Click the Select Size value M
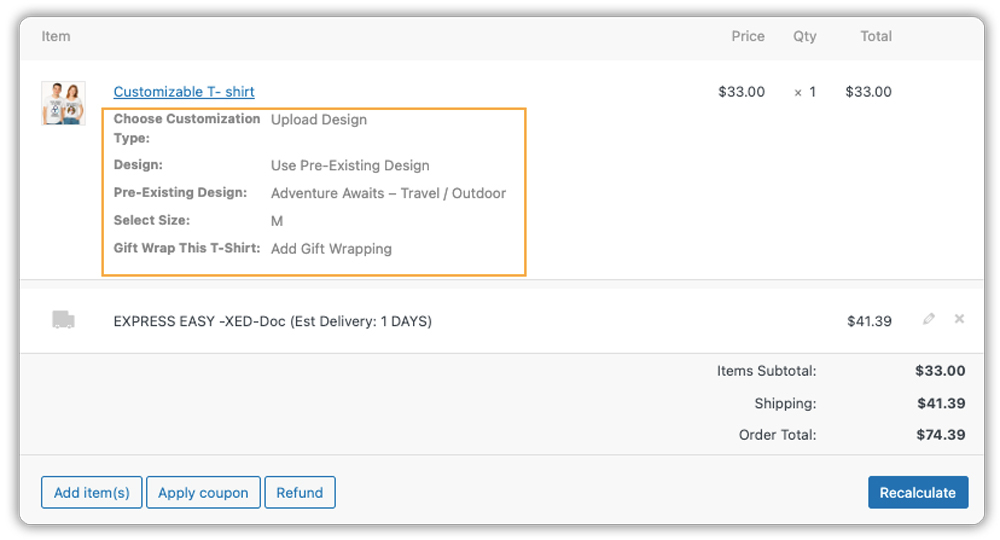The image size is (1000, 540). click(277, 221)
